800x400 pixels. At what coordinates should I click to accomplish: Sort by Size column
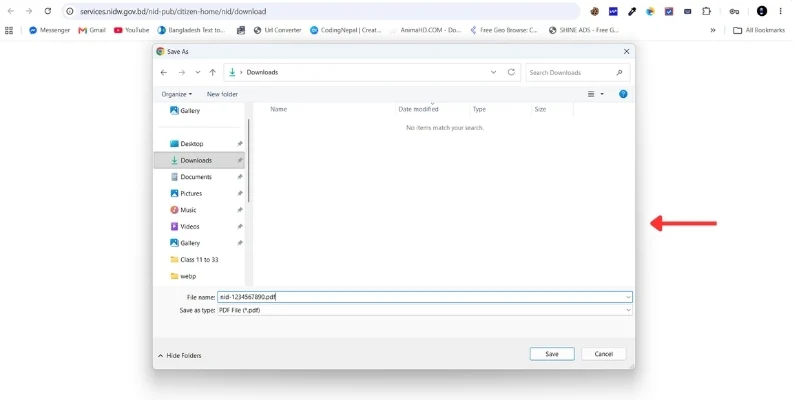point(540,109)
